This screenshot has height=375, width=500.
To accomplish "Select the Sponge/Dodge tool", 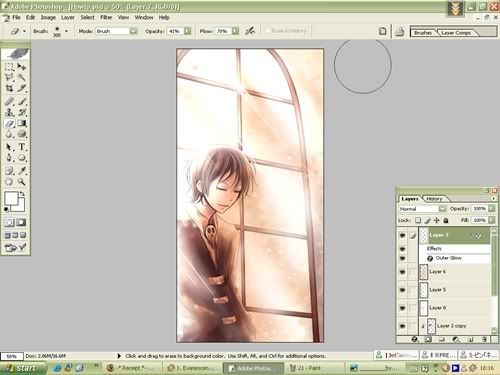I will click(22, 134).
